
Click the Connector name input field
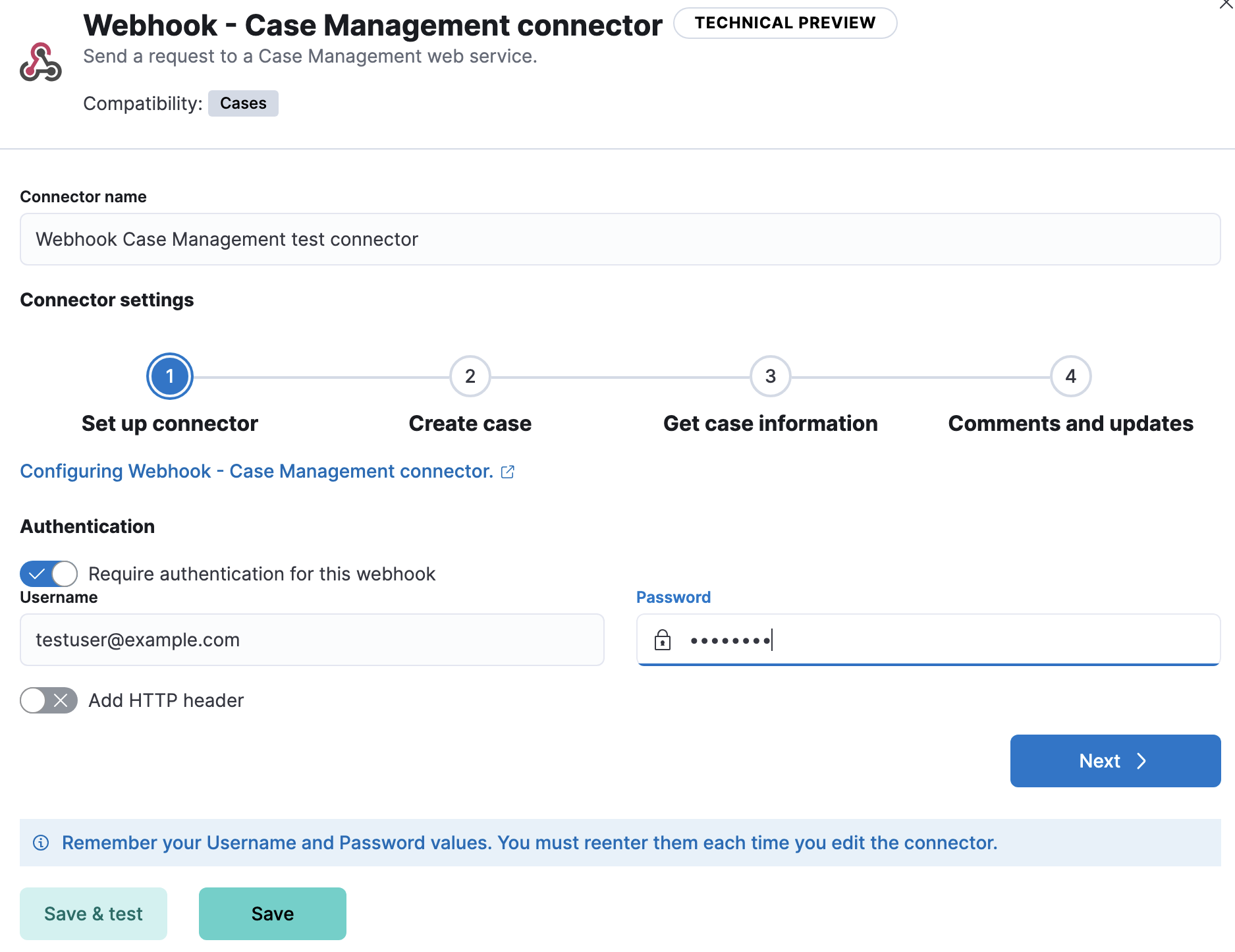pos(619,239)
